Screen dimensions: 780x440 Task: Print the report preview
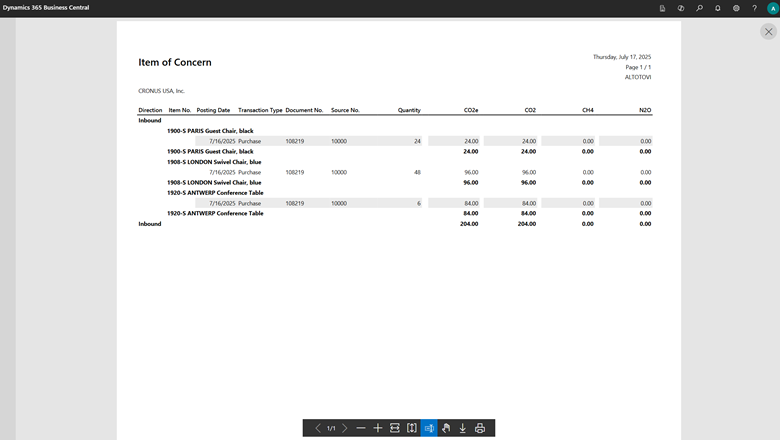click(x=480, y=428)
